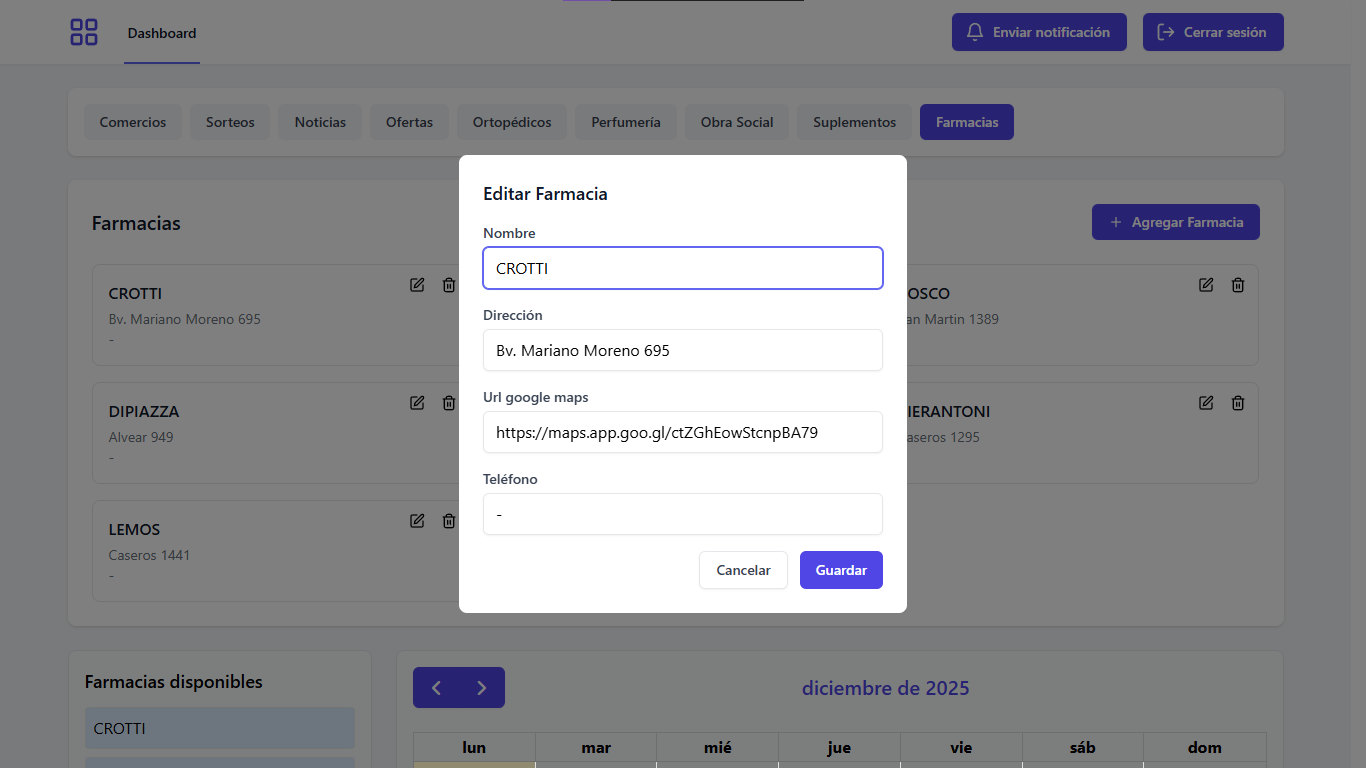The width and height of the screenshot is (1366, 768).
Task: Cancel the Editar Farmacia dialog
Action: coord(743,570)
